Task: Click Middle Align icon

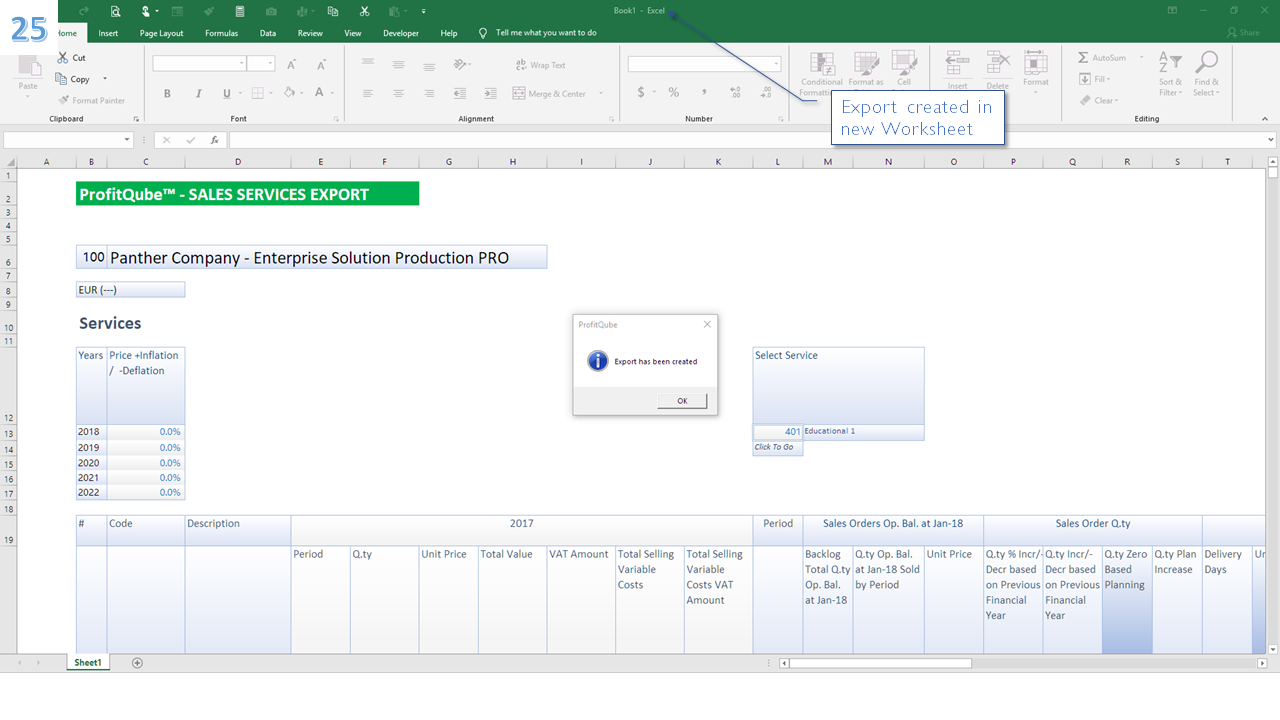Action: click(x=398, y=64)
